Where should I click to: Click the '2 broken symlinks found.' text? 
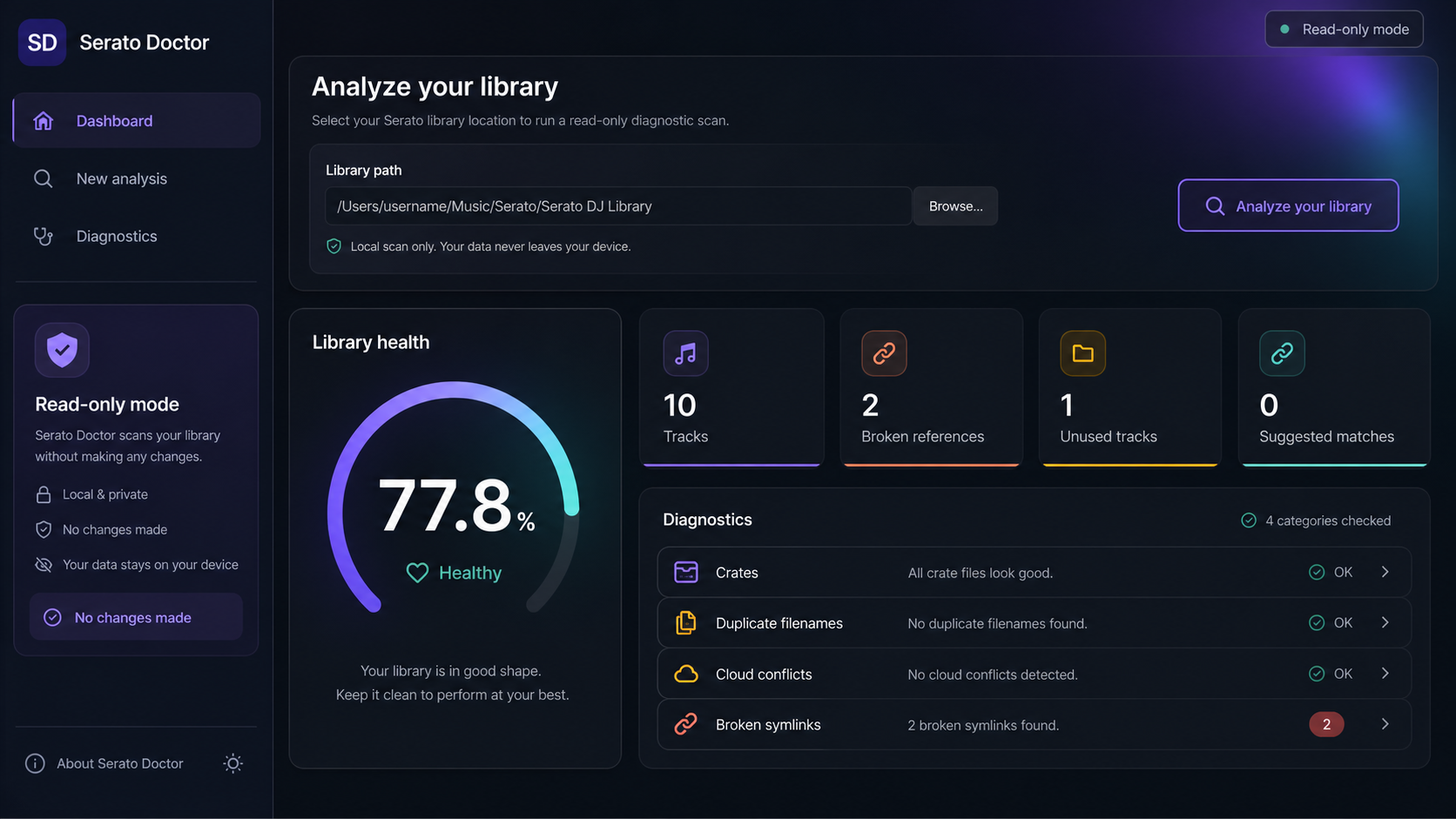[x=983, y=725]
